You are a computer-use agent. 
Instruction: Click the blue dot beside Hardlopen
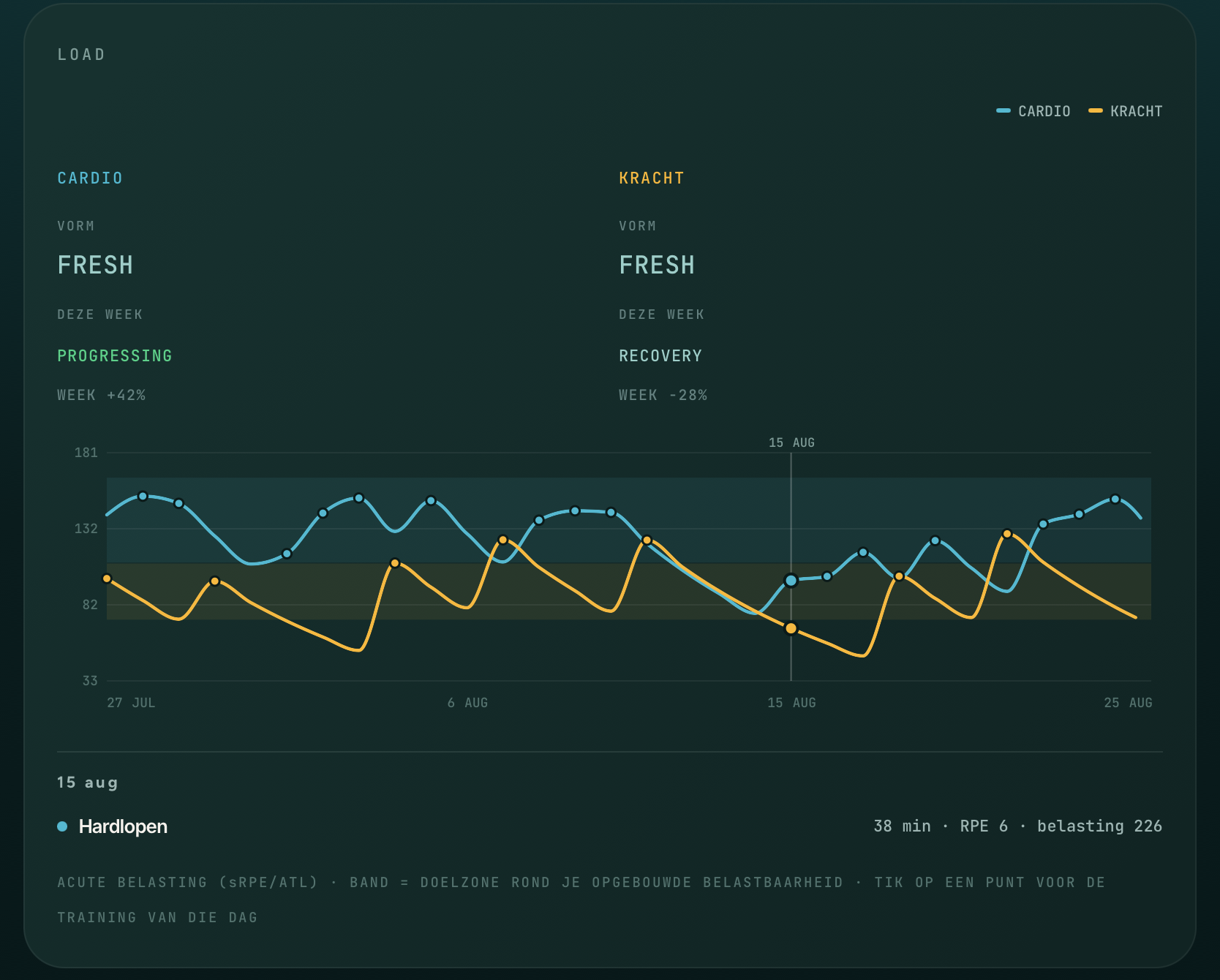pos(62,826)
